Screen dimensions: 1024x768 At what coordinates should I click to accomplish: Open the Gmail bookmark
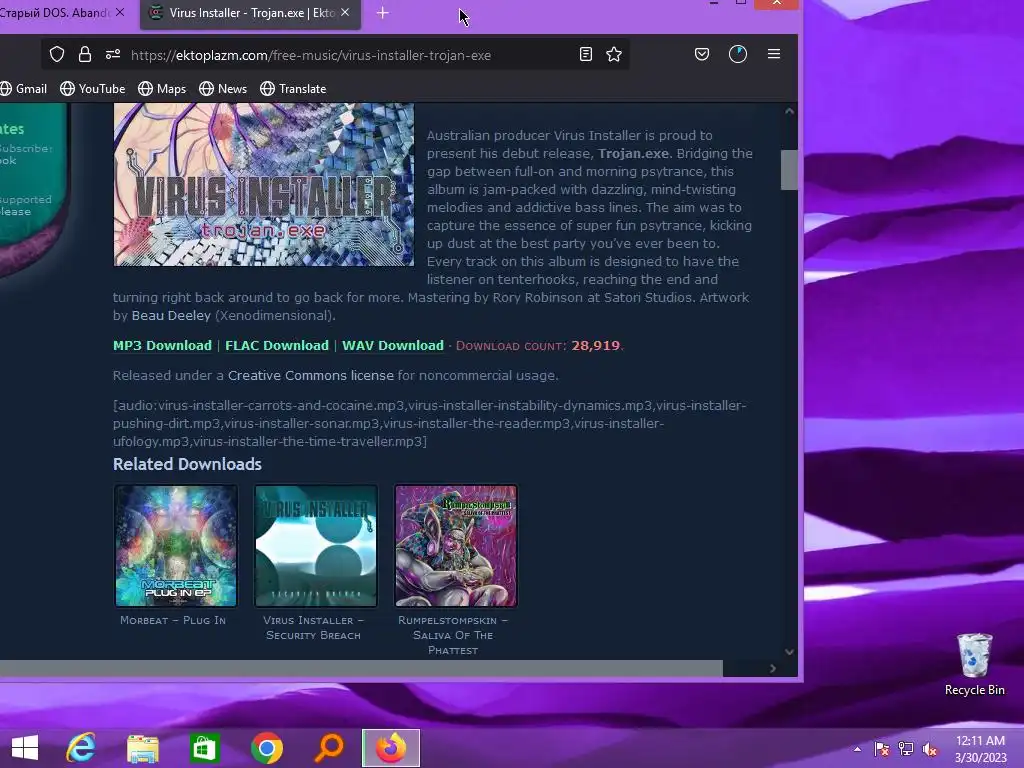[x=24, y=89]
